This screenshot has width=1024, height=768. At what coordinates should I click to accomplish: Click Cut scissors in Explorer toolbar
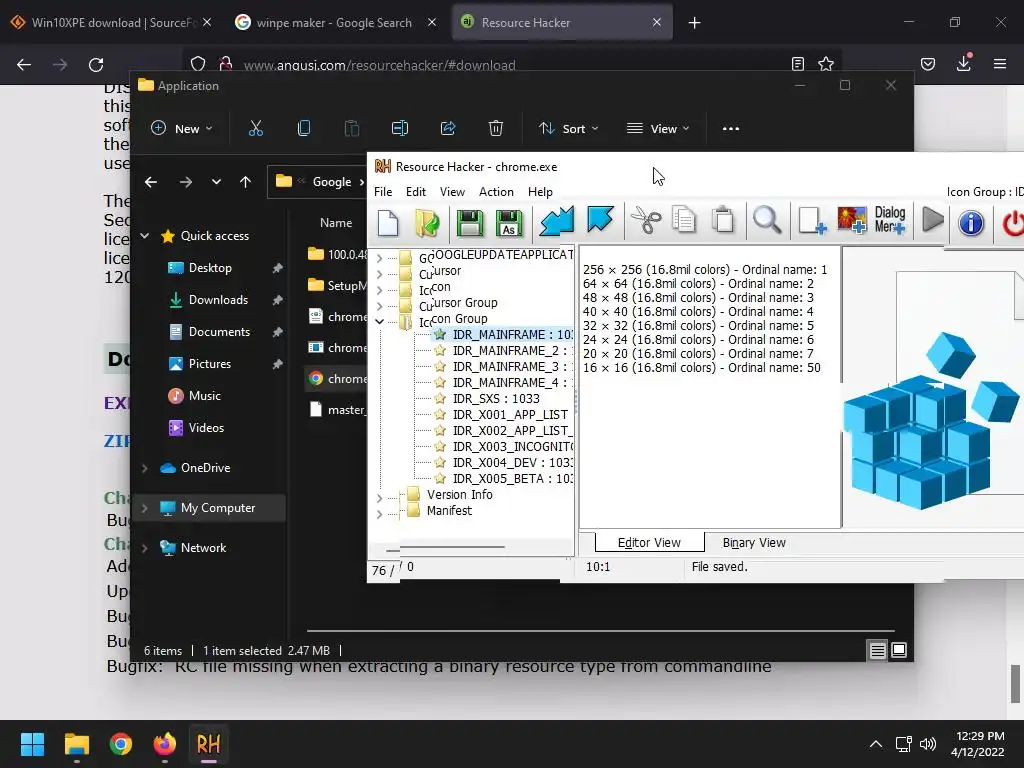pyautogui.click(x=256, y=129)
